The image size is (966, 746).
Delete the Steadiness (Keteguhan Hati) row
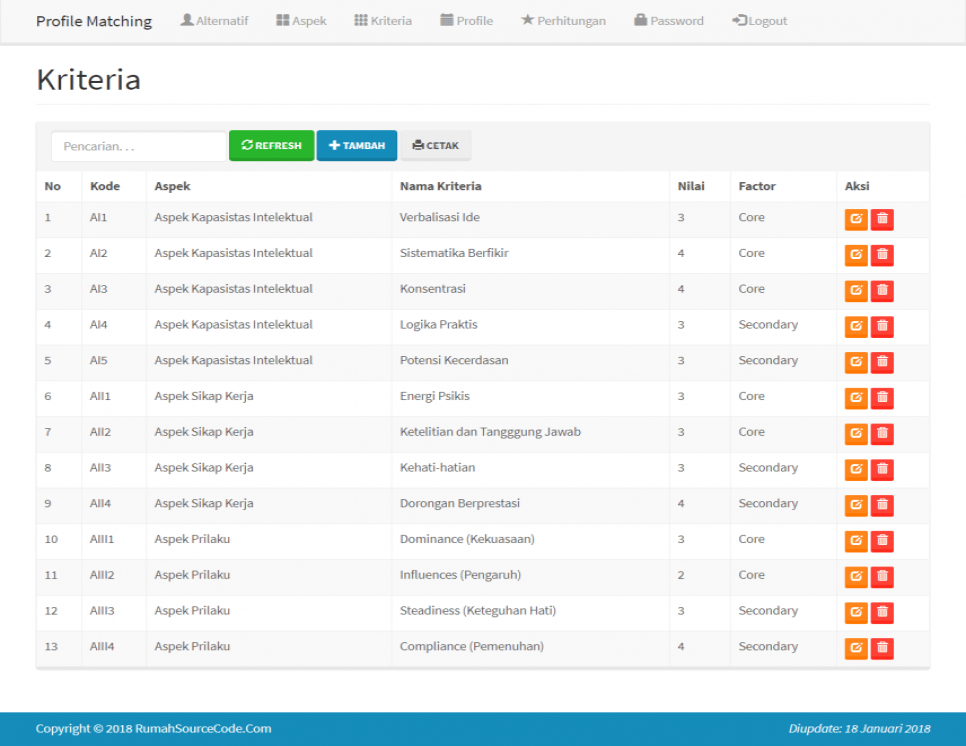[x=882, y=612]
